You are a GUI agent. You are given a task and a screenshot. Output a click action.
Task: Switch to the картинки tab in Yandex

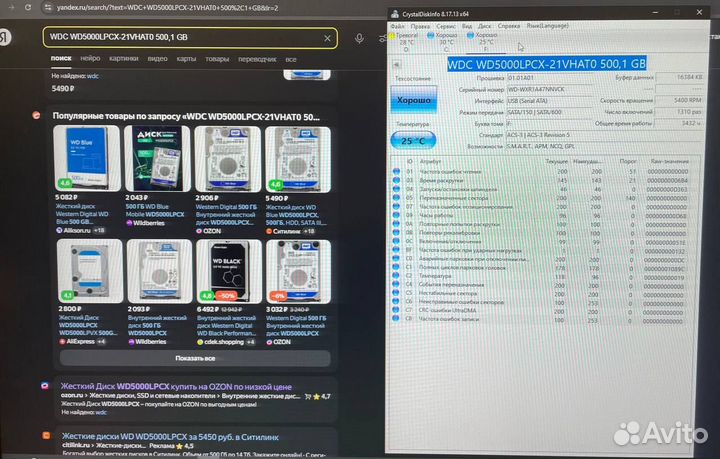click(124, 58)
